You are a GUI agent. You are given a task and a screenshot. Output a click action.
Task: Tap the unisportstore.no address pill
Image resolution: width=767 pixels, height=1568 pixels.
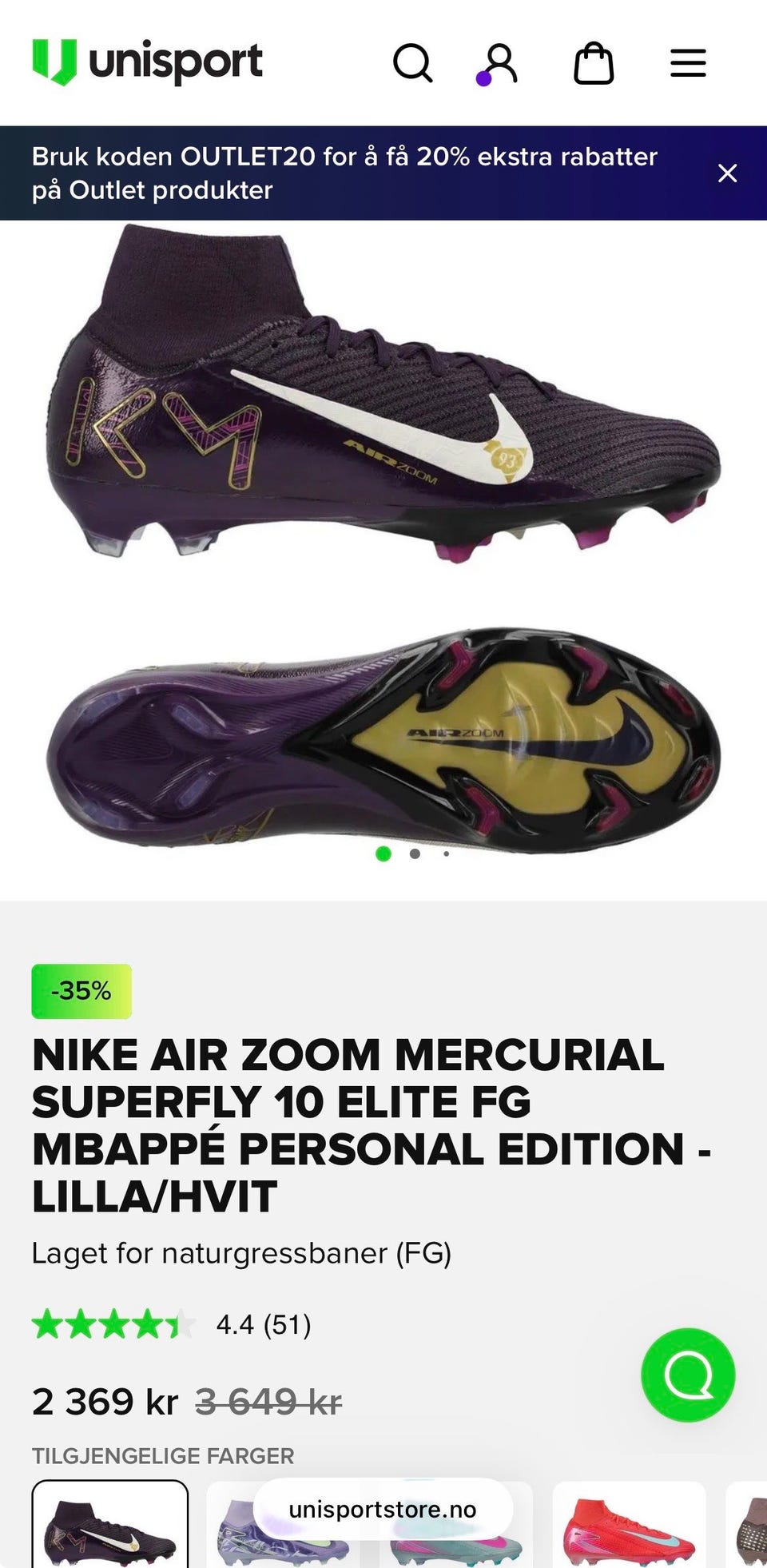tap(383, 1509)
